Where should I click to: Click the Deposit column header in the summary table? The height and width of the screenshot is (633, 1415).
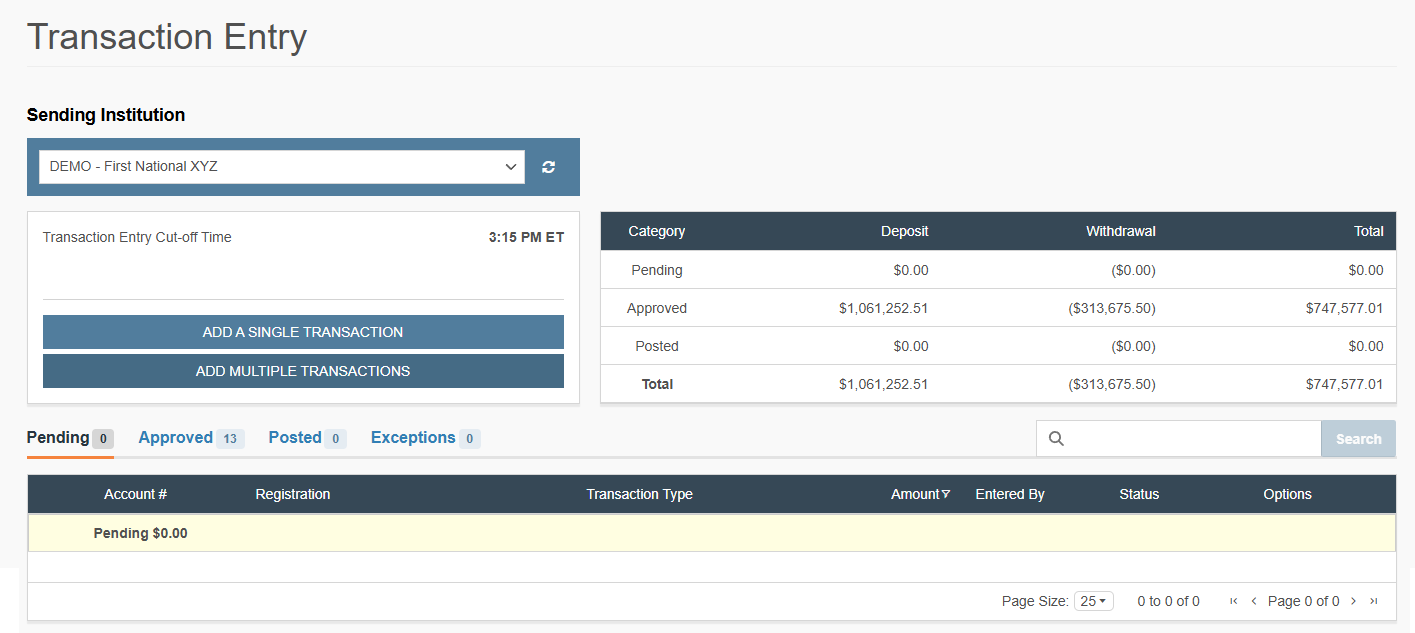point(904,231)
